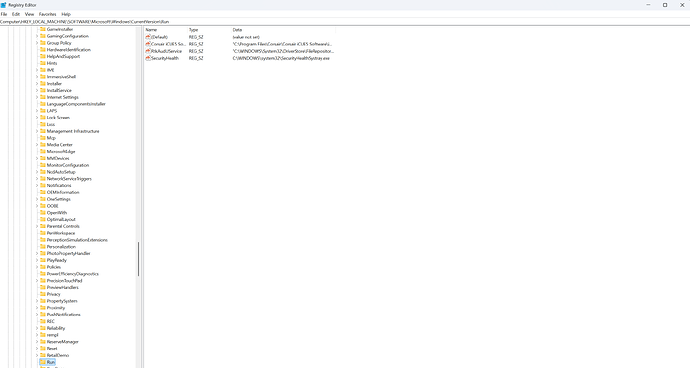The image size is (690, 368).
Task: Click the string icon beside the (Default) value
Action: [x=148, y=37]
